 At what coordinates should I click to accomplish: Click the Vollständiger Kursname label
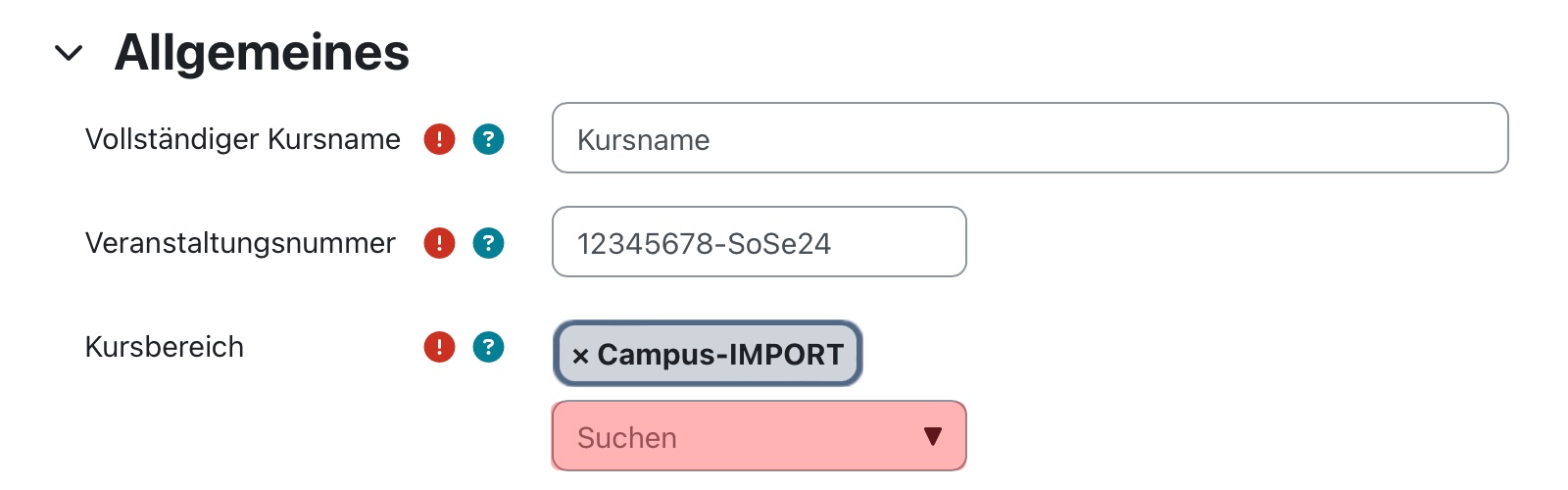243,139
